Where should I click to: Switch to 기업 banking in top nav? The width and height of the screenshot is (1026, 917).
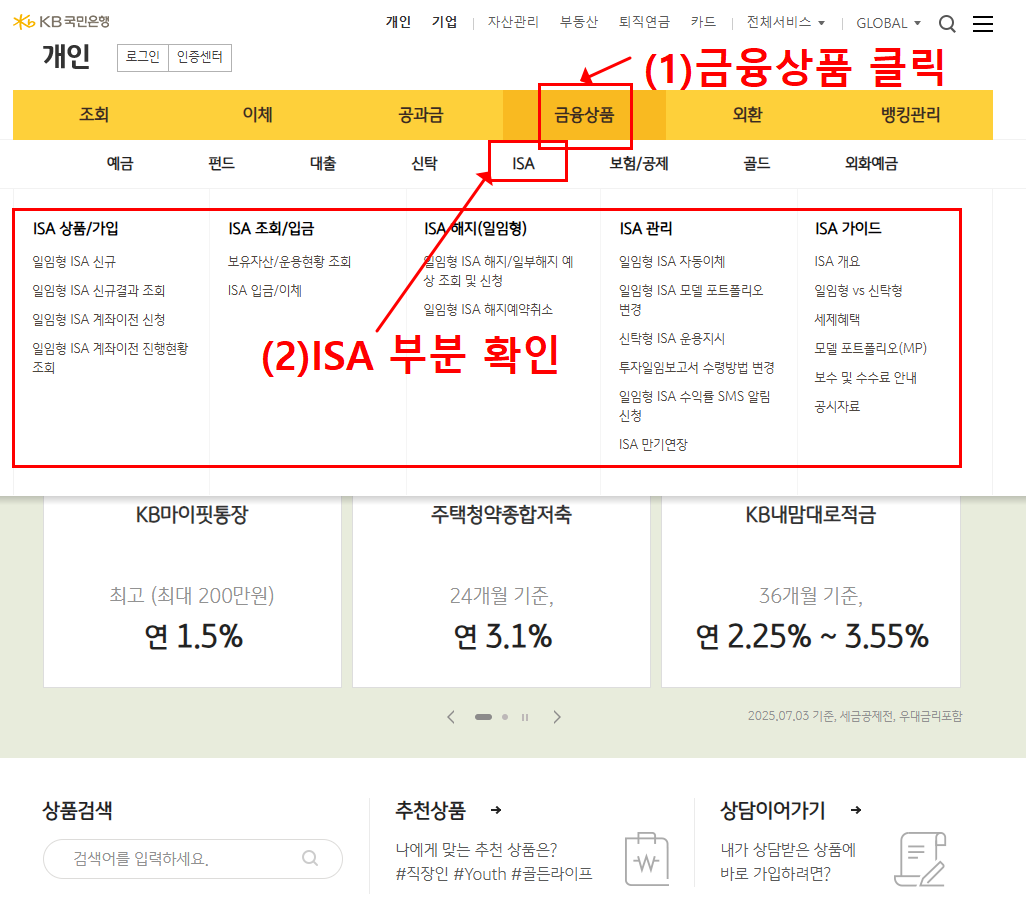pyautogui.click(x=444, y=22)
